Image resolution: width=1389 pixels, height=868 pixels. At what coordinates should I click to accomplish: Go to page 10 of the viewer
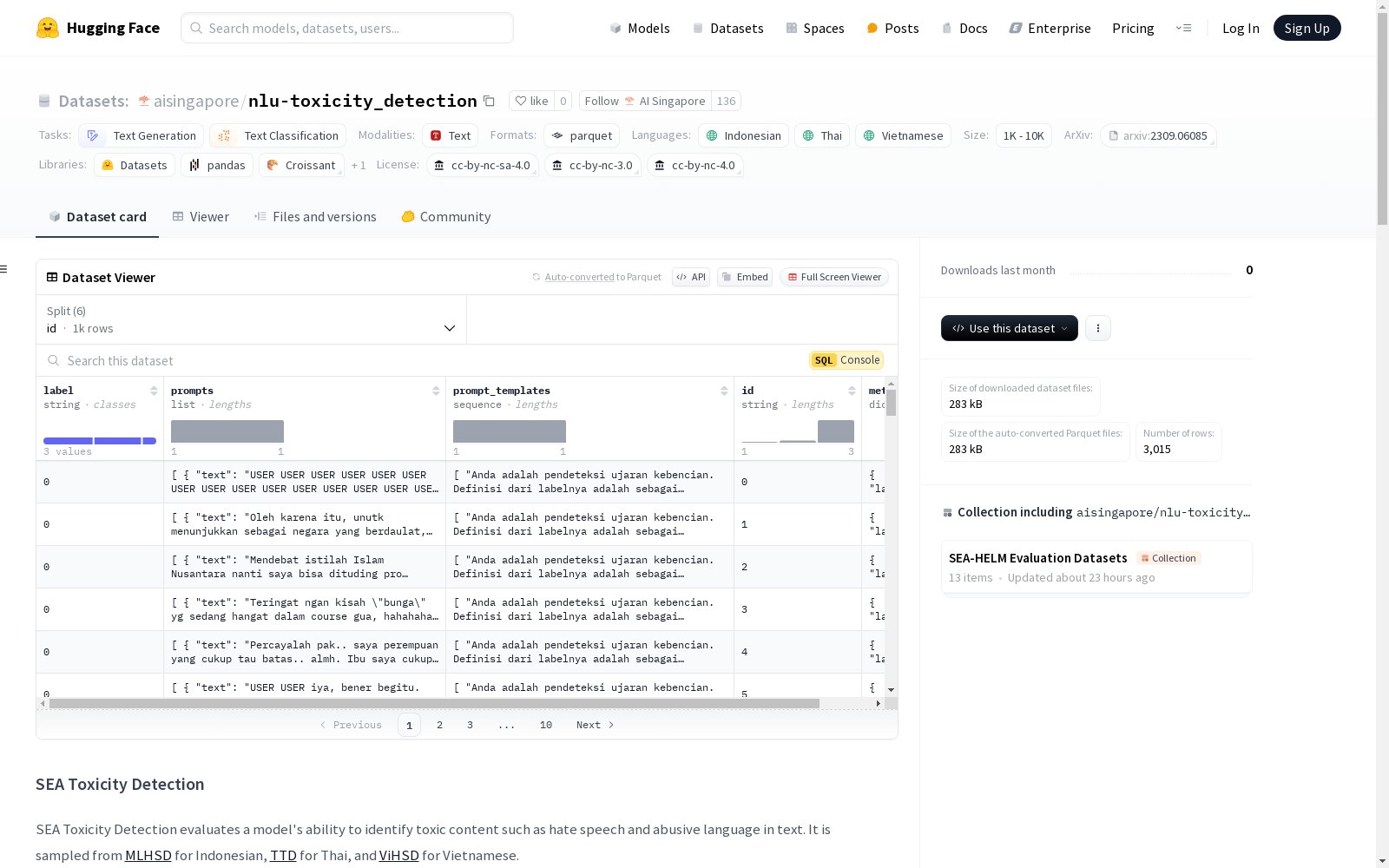[546, 725]
